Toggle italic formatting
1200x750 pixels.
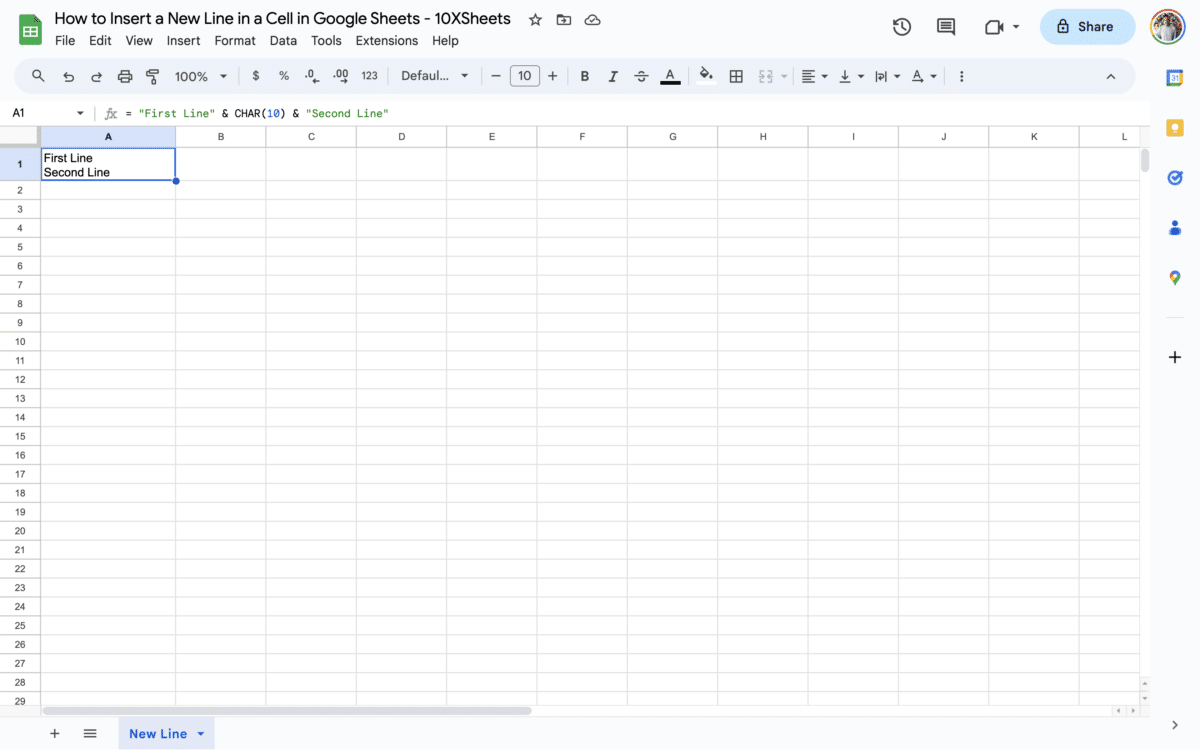click(x=612, y=75)
